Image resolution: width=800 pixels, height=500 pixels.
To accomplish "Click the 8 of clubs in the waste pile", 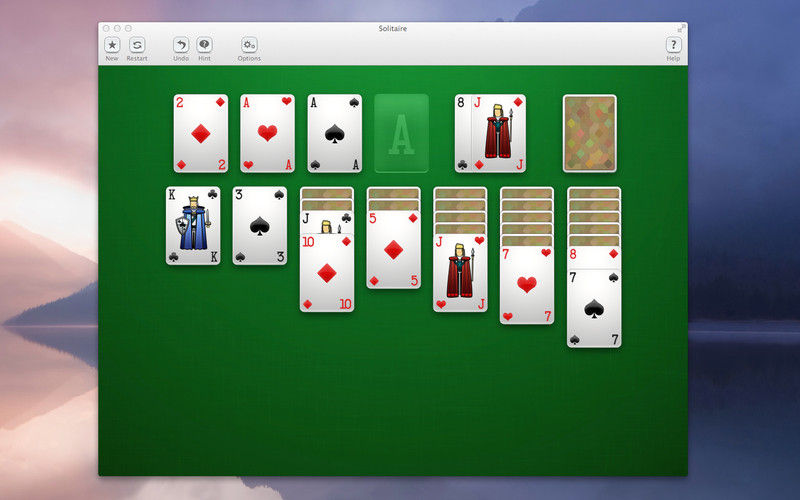I will (462, 133).
